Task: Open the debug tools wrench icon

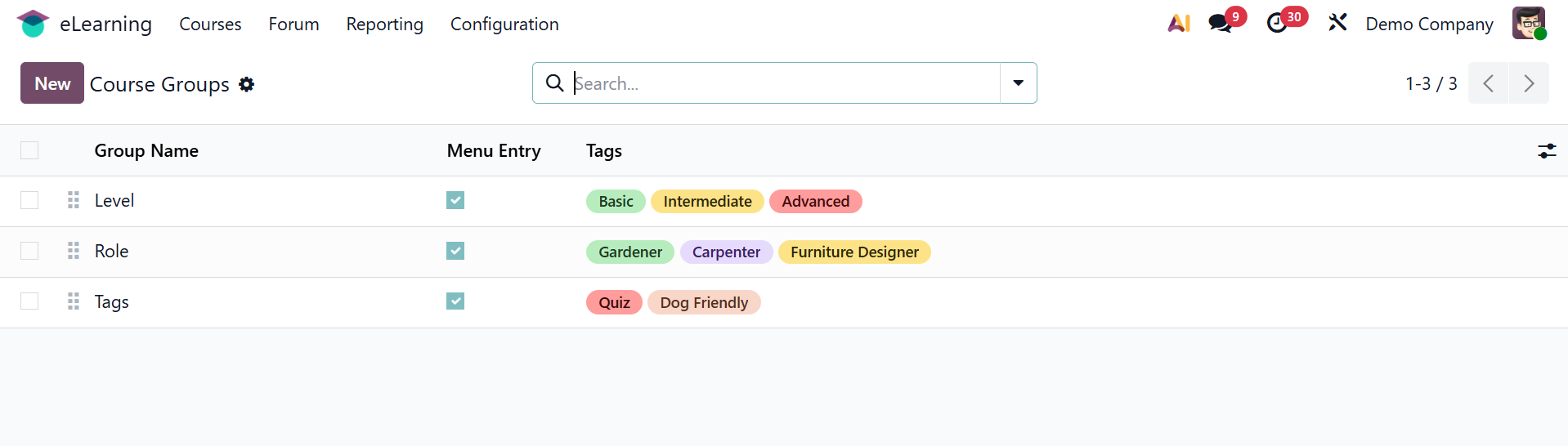Action: coord(1337,23)
